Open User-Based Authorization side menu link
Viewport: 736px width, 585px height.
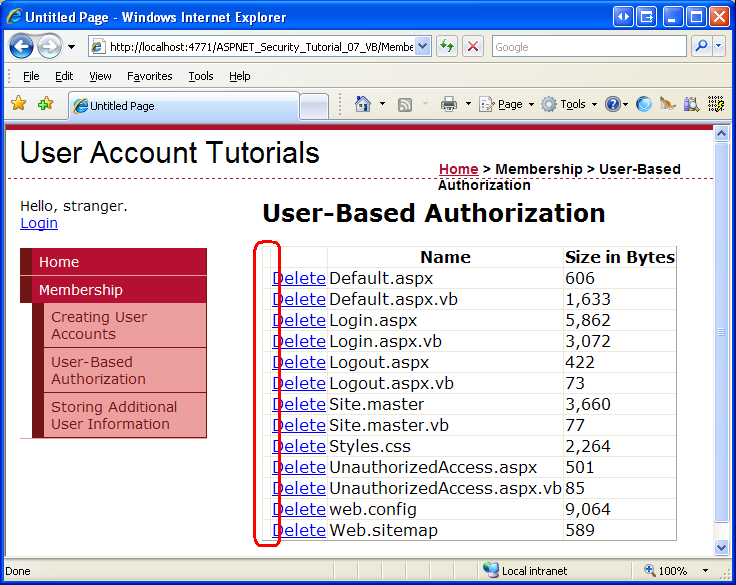point(125,370)
